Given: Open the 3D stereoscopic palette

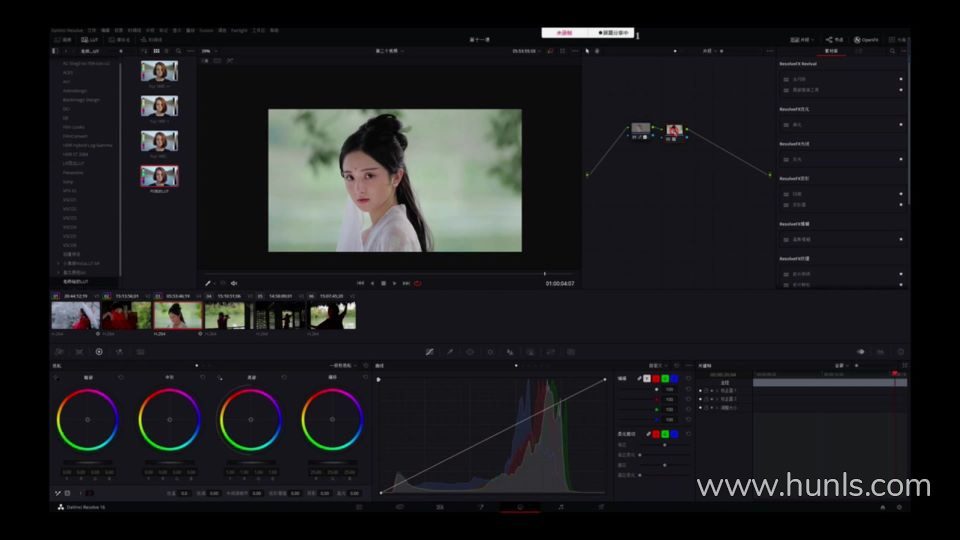Looking at the screenshot, I should (571, 352).
